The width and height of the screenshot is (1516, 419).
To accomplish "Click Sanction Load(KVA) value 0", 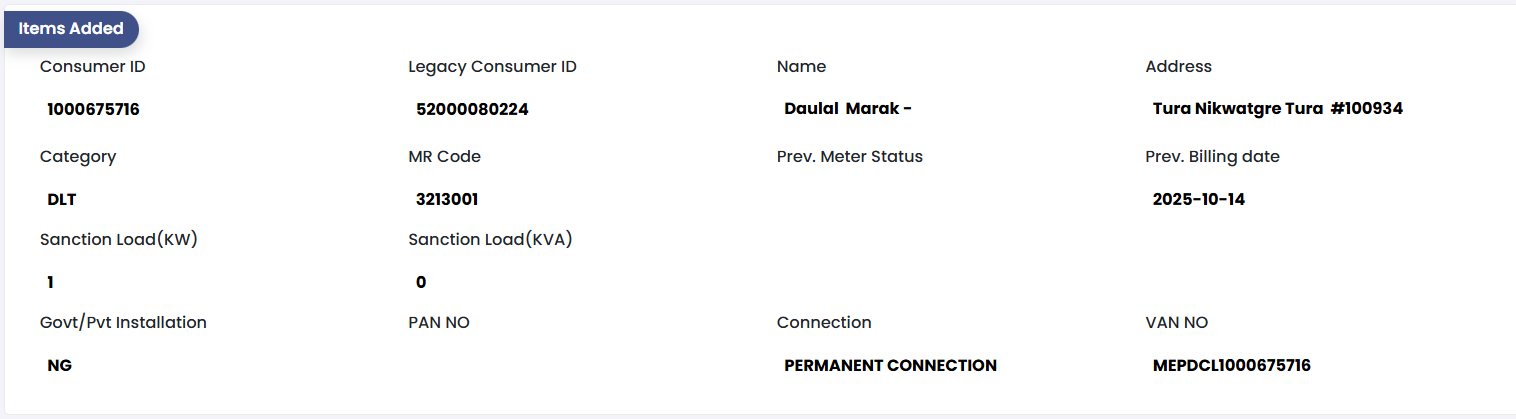I will click(x=421, y=283).
